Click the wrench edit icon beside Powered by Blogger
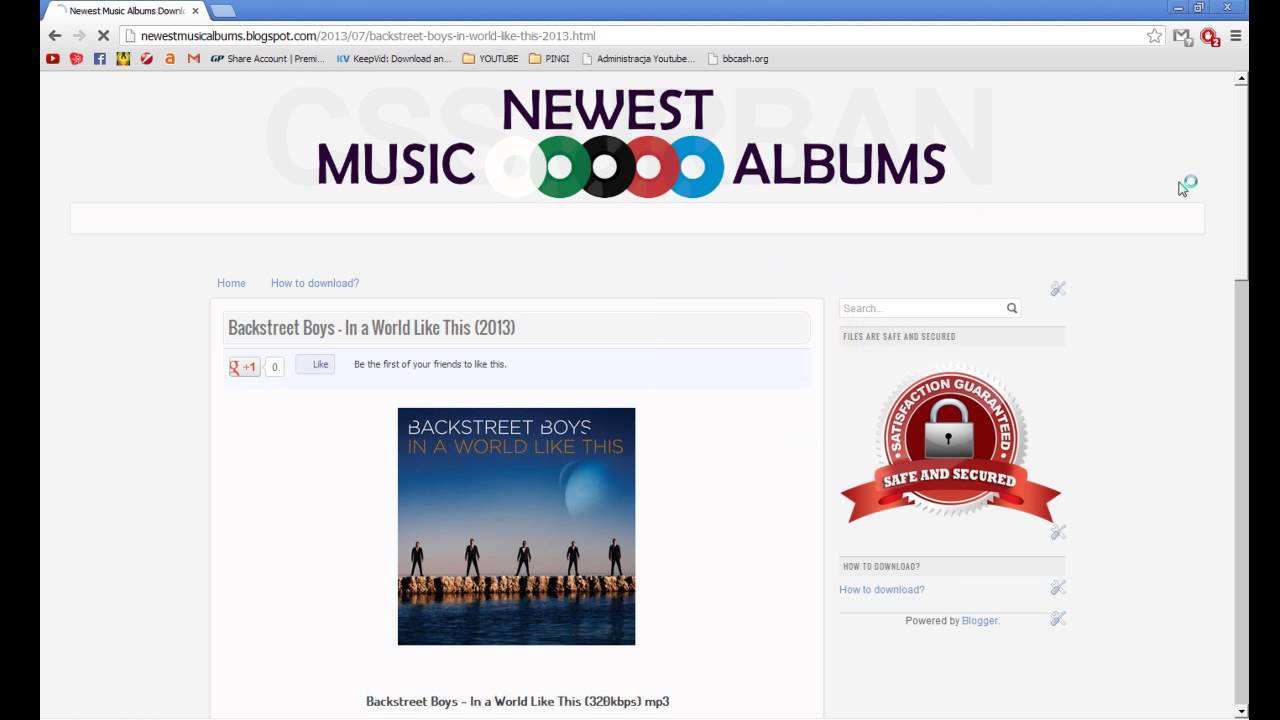This screenshot has height=720, width=1280. [1058, 619]
